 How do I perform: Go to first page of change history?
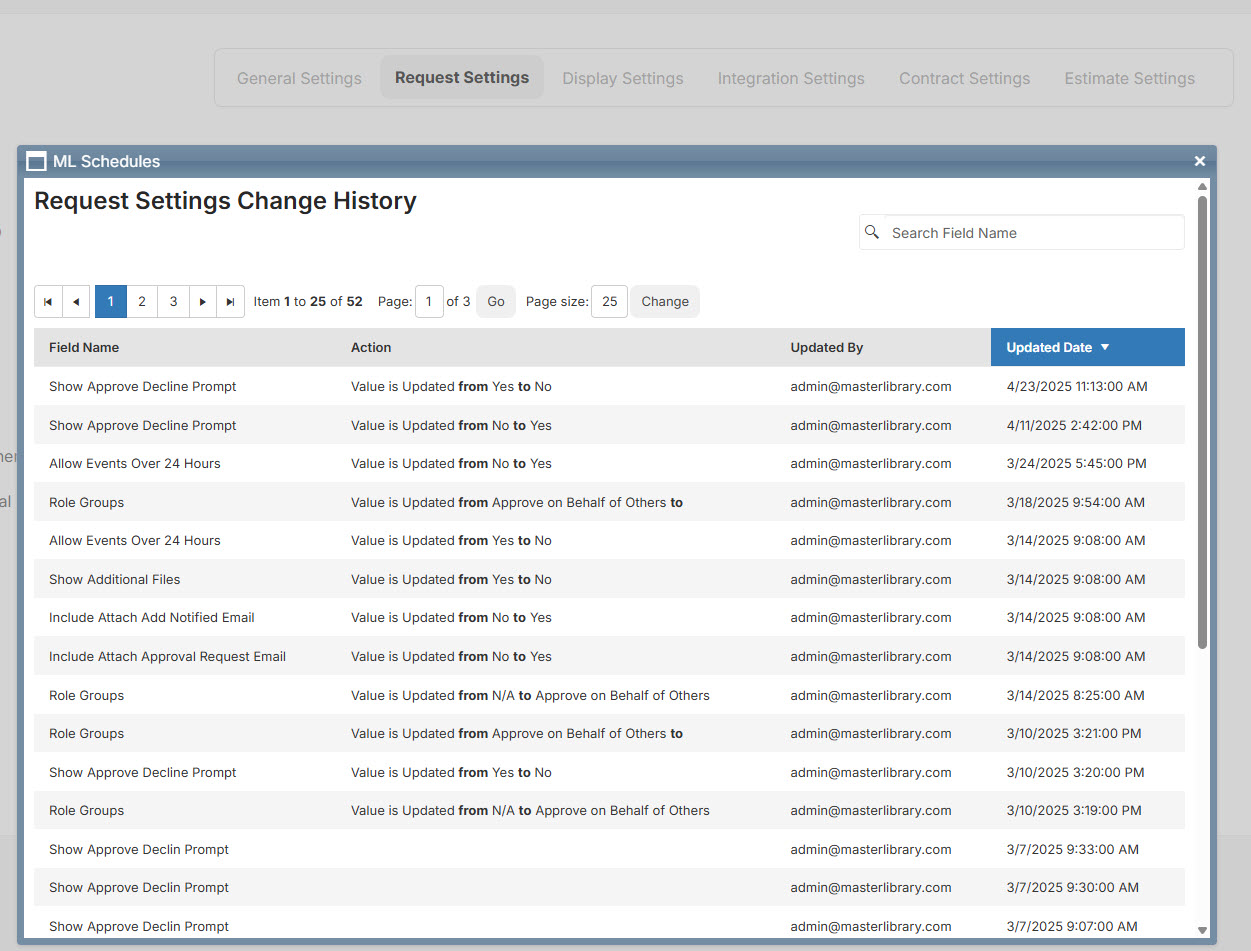(x=48, y=302)
